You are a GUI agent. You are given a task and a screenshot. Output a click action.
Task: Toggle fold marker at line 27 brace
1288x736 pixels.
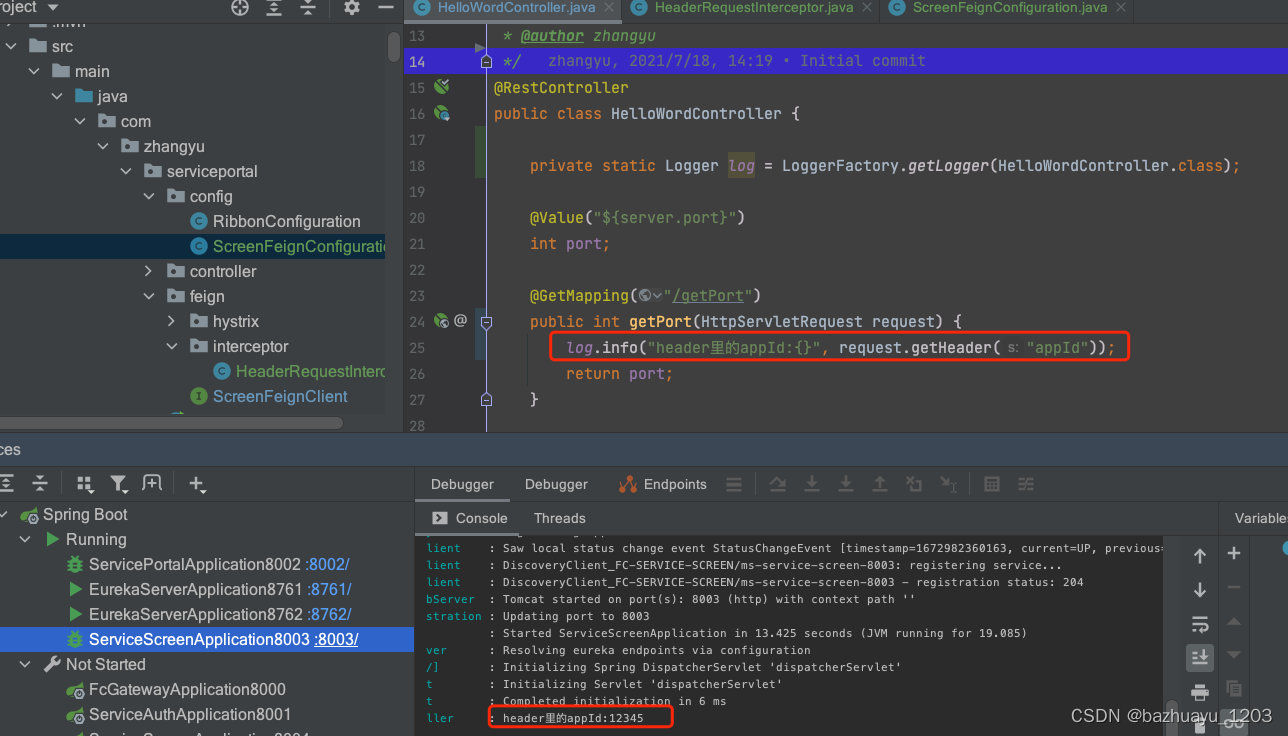tap(486, 399)
